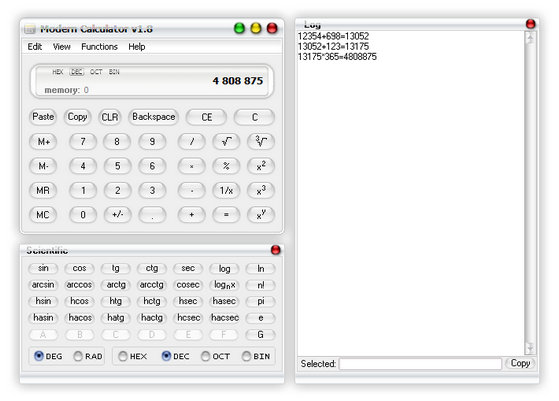Image resolution: width=559 pixels, height=401 pixels.
Task: Subtract from memory with M-
Action: pyautogui.click(x=43, y=166)
